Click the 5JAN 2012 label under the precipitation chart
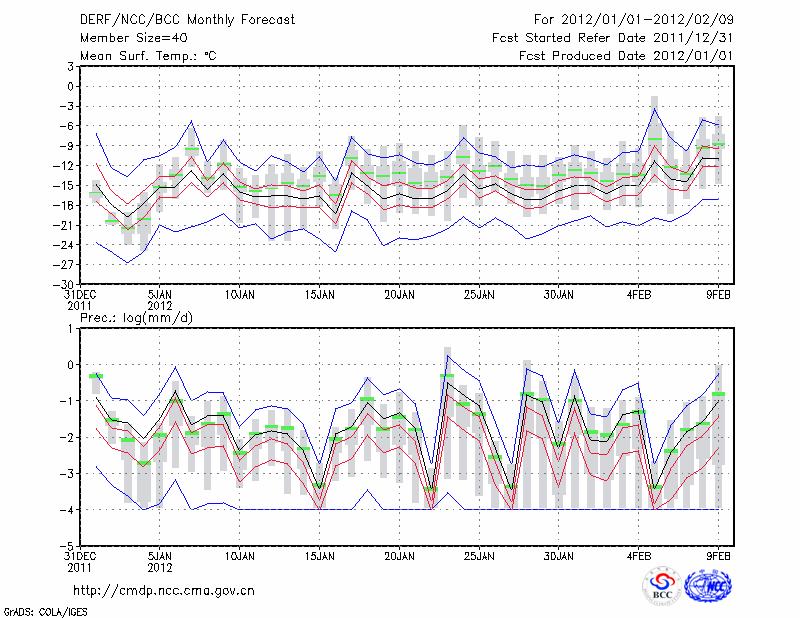The image size is (800, 618). [160, 561]
